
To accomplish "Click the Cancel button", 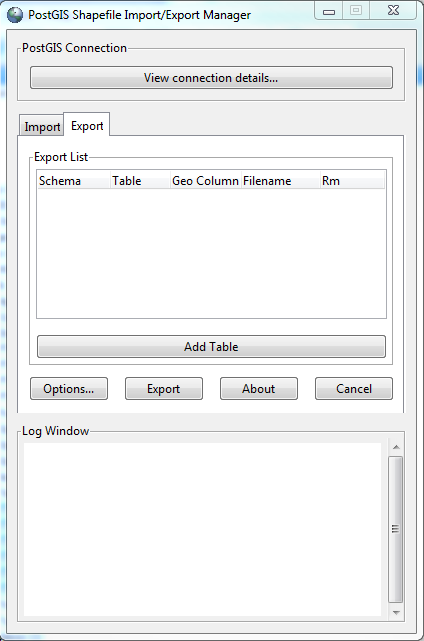I will (x=354, y=388).
